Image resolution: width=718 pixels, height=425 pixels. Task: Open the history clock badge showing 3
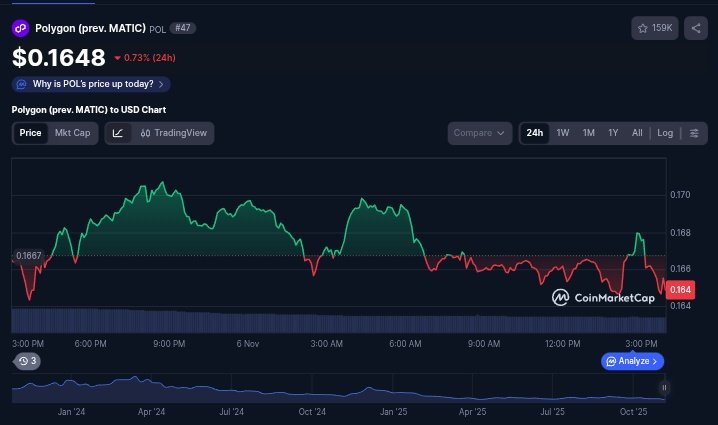point(27,361)
